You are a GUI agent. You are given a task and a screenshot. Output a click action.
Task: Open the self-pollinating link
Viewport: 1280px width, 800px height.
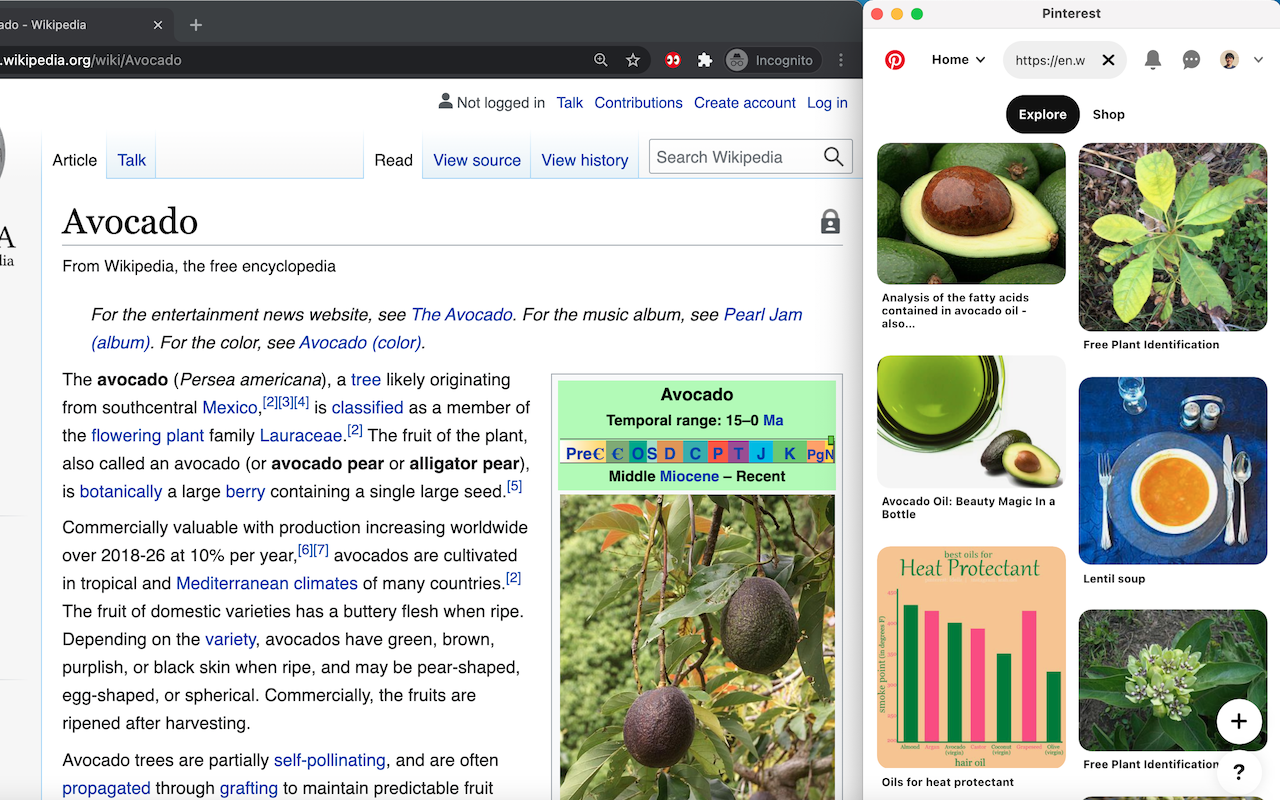pos(330,760)
